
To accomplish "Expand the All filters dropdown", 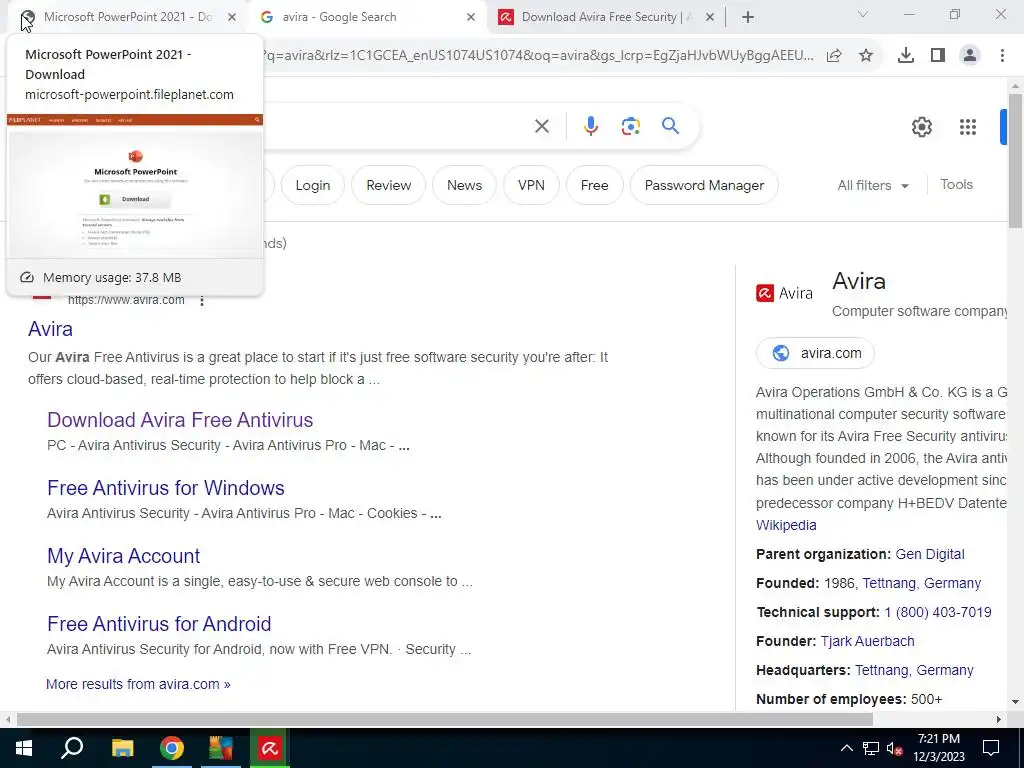I will (x=872, y=185).
